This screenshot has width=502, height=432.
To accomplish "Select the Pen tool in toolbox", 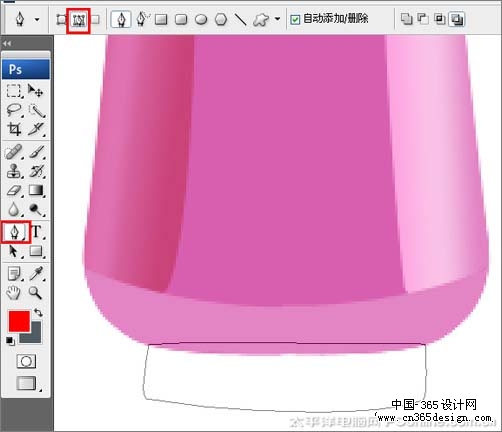I will pos(15,232).
